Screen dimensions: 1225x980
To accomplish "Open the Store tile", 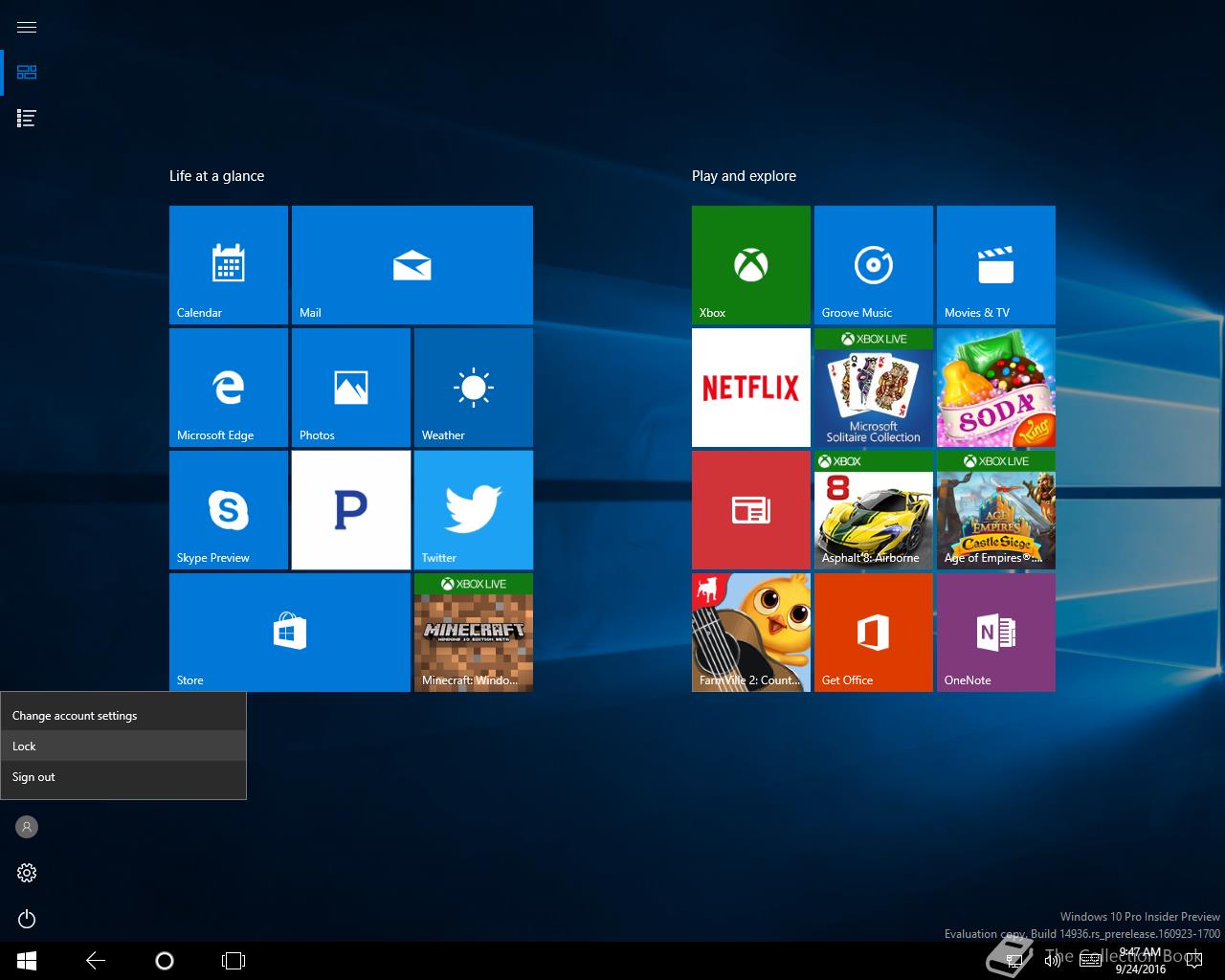I will [x=290, y=633].
